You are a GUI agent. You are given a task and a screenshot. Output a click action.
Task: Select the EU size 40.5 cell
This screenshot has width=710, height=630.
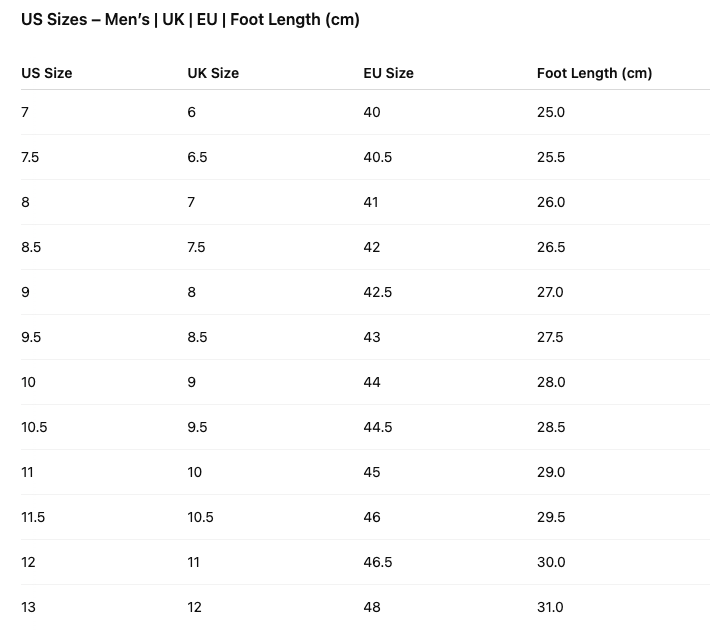click(x=378, y=157)
